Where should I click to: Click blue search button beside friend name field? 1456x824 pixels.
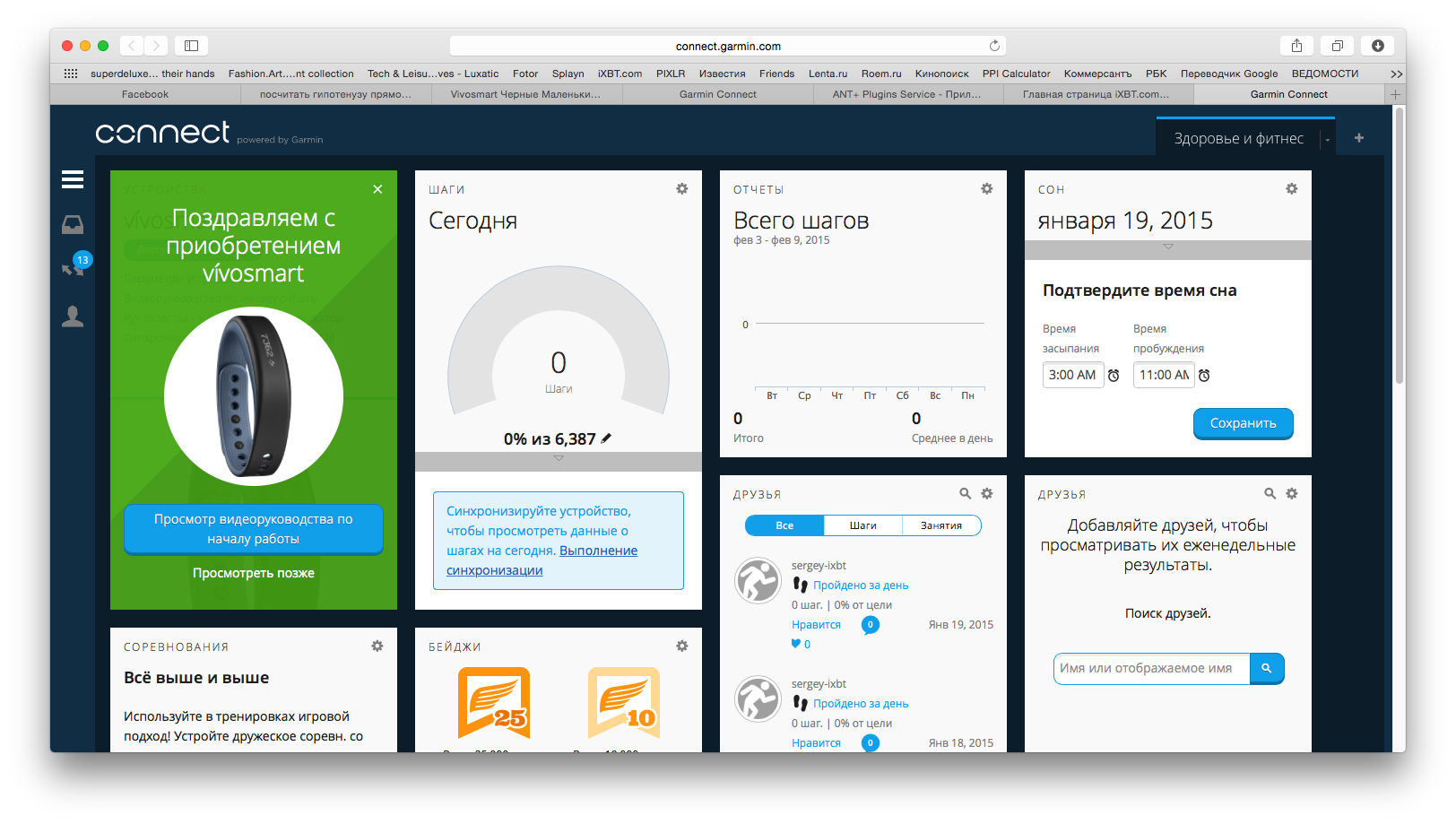[1267, 668]
